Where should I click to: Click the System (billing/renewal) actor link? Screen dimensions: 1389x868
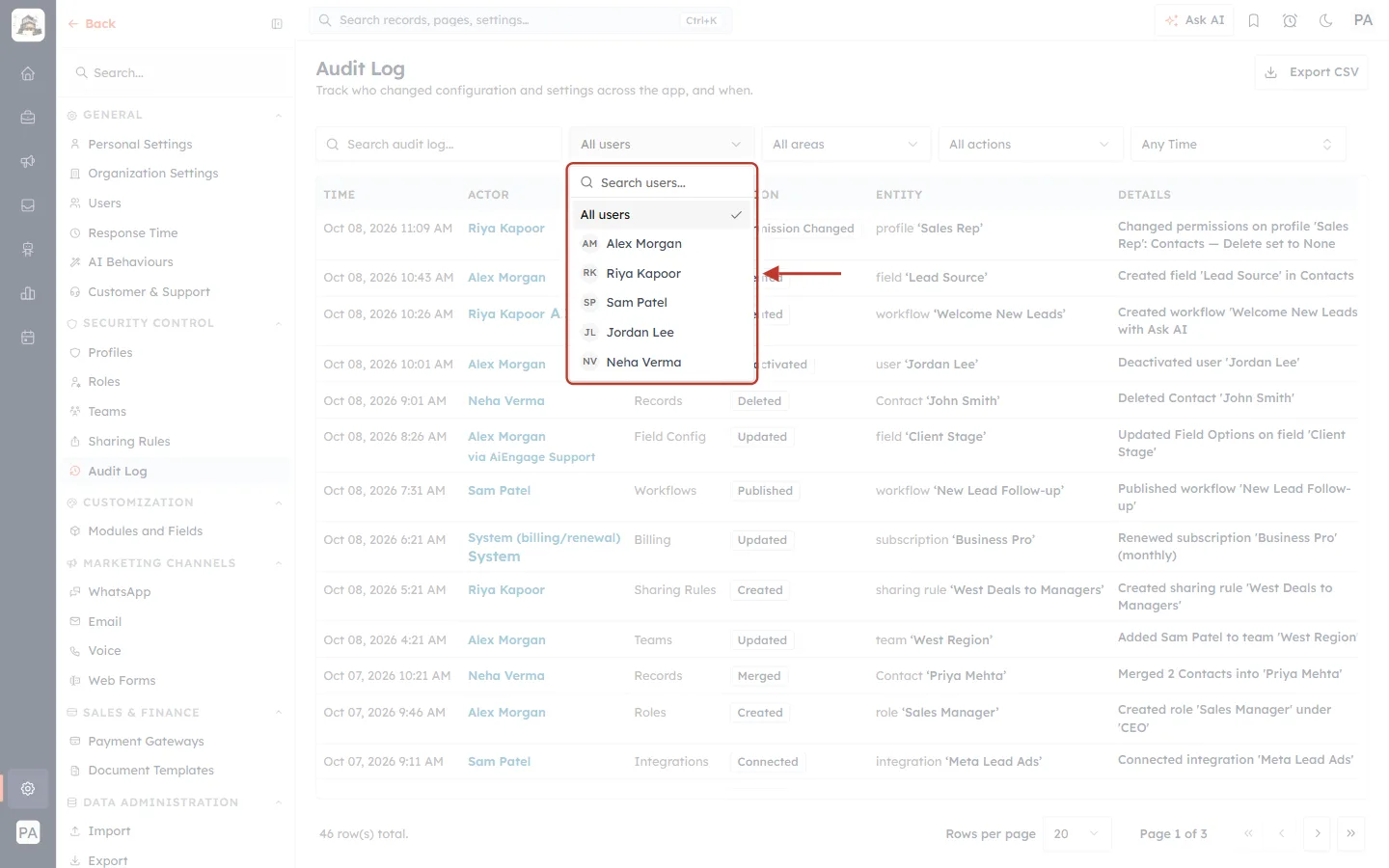pos(544,538)
